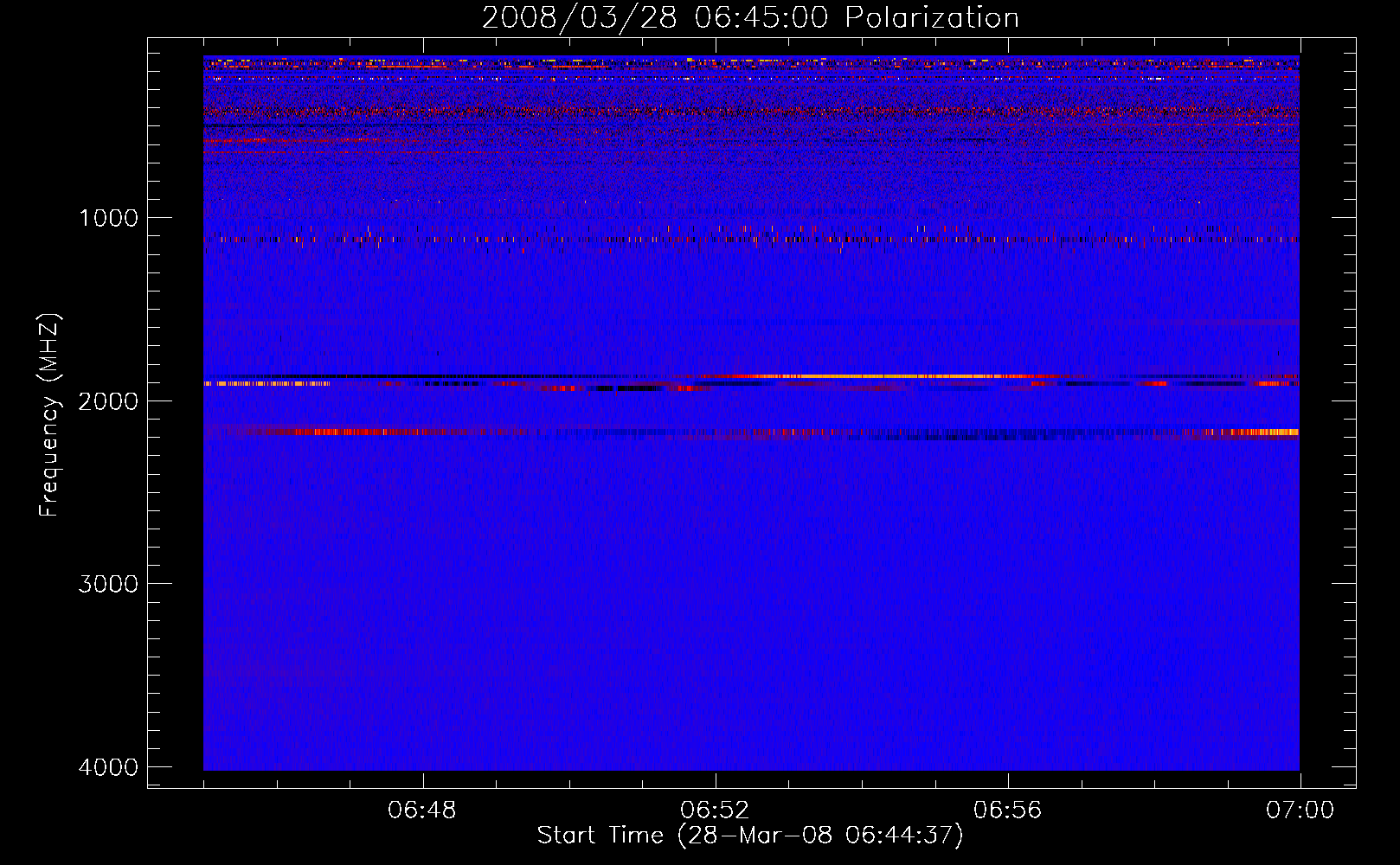This screenshot has width=1400, height=865.
Task: Click the 'Start Time (28-Mar-08 06:44:37)' axis label
Action: (750, 836)
